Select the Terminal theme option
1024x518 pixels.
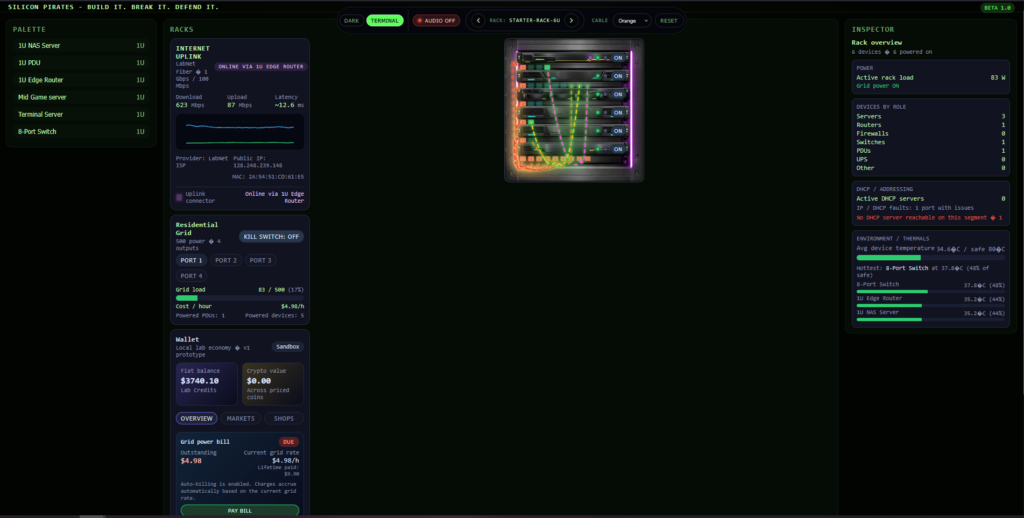click(385, 20)
